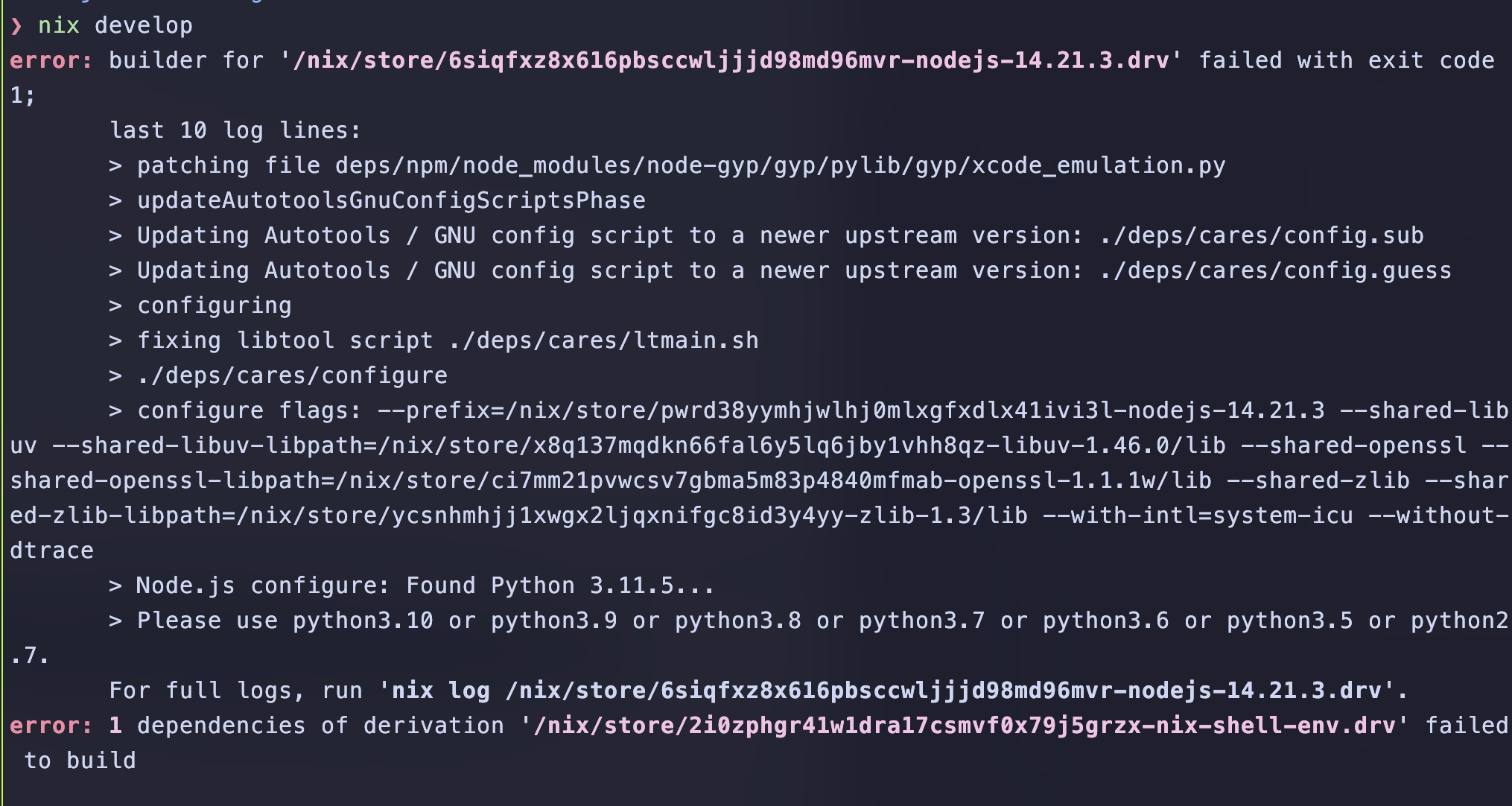Click the --with-intl=system-icu flag
This screenshot has height=806, width=1512.
1198,516
